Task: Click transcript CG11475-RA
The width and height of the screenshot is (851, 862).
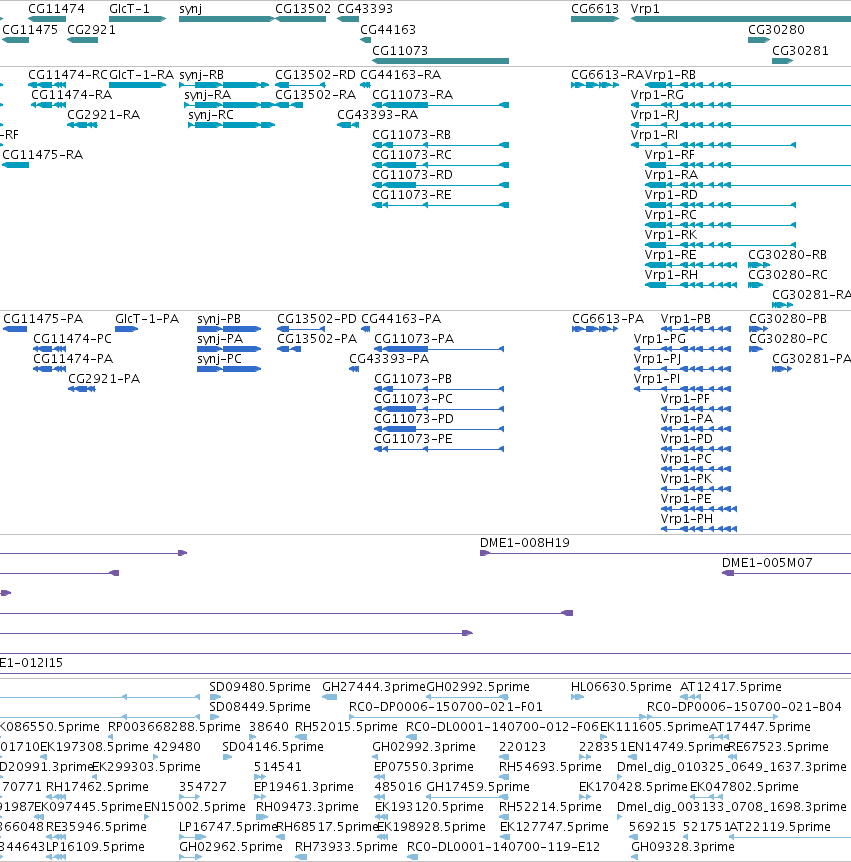Action: coord(42,155)
